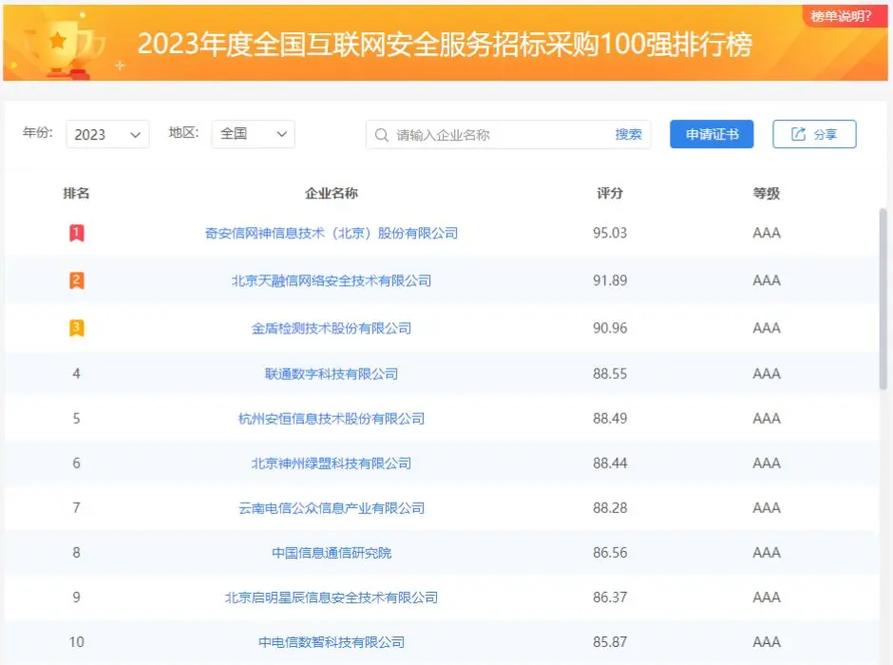
Task: Open 奇安信网神信息技术（北京）股份有限公司 link
Action: coord(331,233)
